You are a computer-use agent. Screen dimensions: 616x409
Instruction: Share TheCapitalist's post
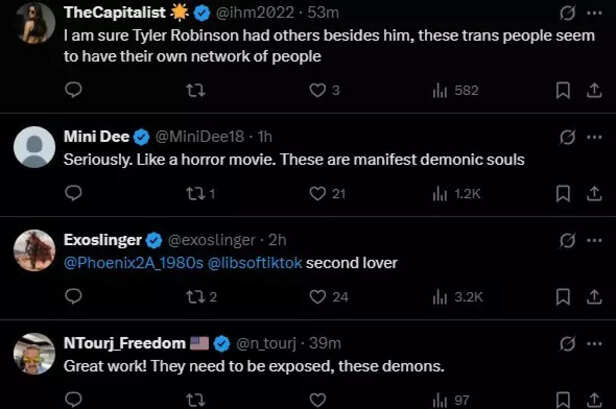point(596,90)
